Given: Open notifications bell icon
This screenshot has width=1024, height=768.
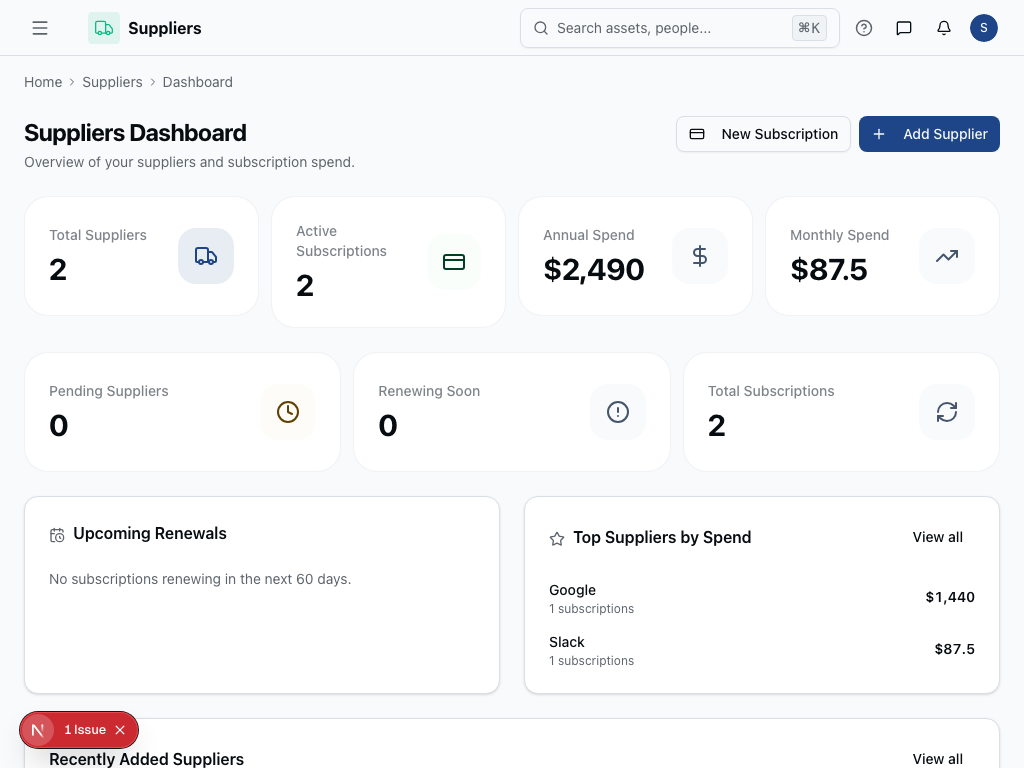Looking at the screenshot, I should (944, 28).
